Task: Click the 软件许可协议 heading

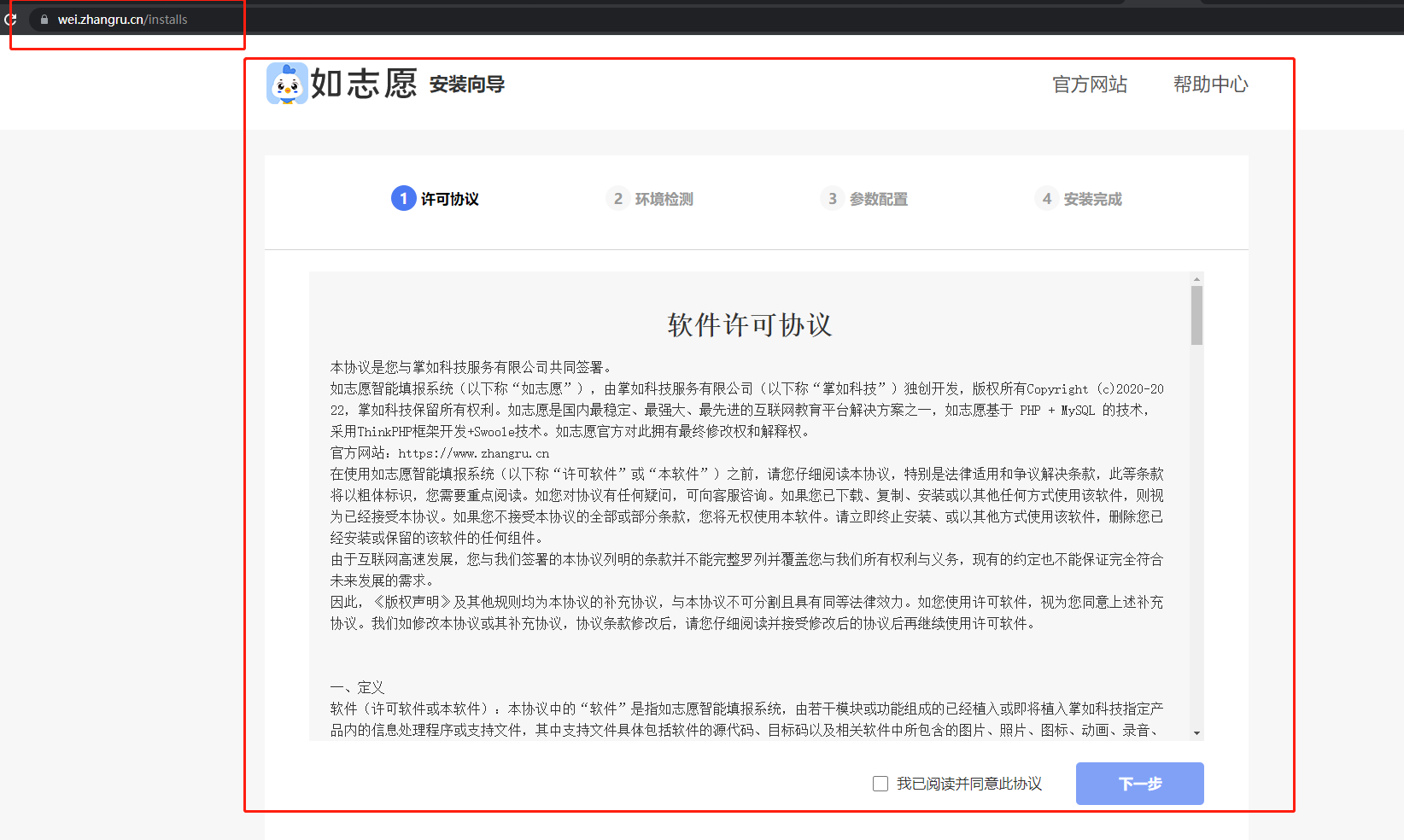Action: (x=750, y=324)
